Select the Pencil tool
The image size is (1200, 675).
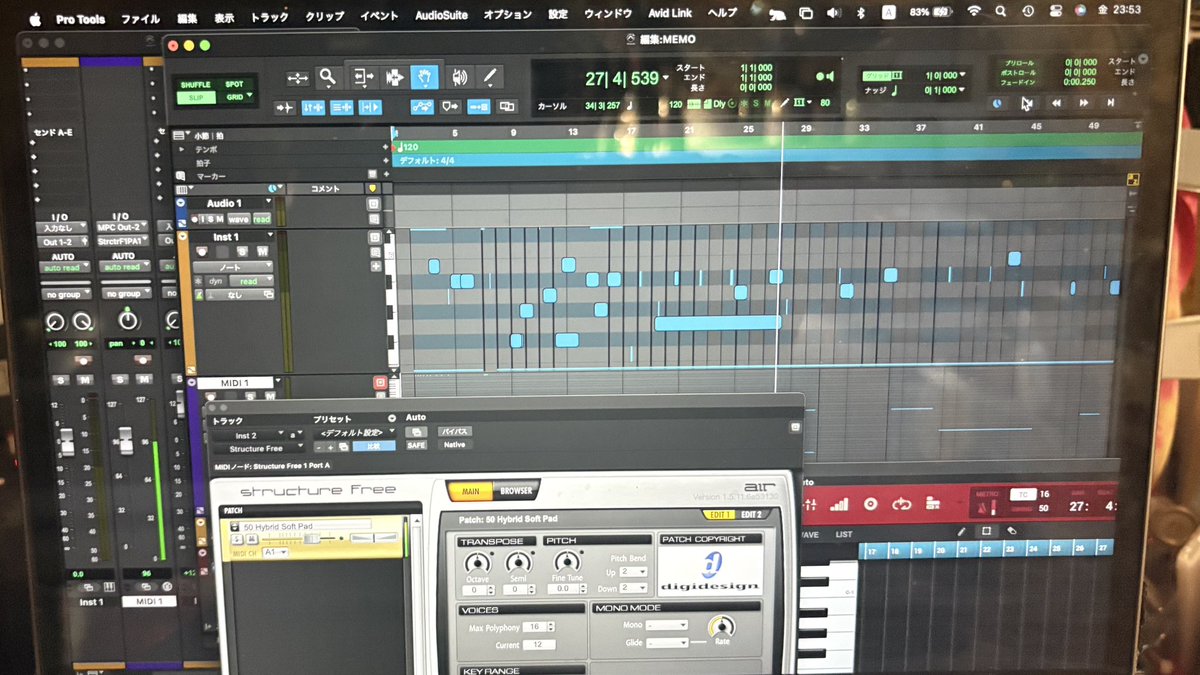coord(489,77)
